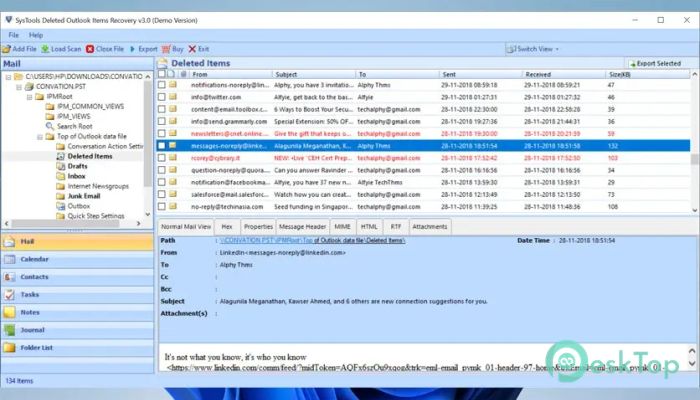Image resolution: width=700 pixels, height=400 pixels.
Task: Click the CONVATION.PST file icon
Action: coord(29,87)
